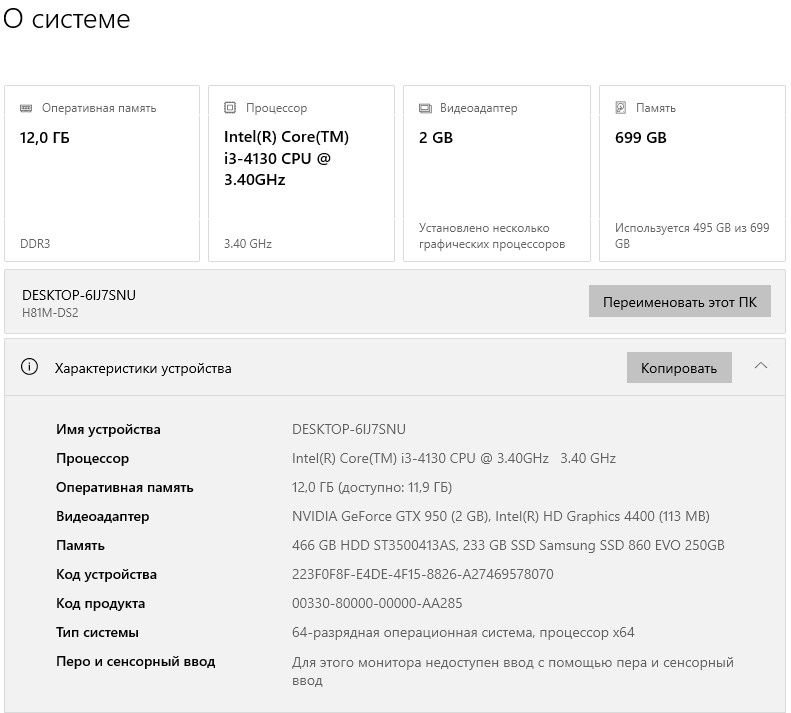Click the Оперативная память label in characteristics list
This screenshot has height=713, width=791.
tap(125, 487)
